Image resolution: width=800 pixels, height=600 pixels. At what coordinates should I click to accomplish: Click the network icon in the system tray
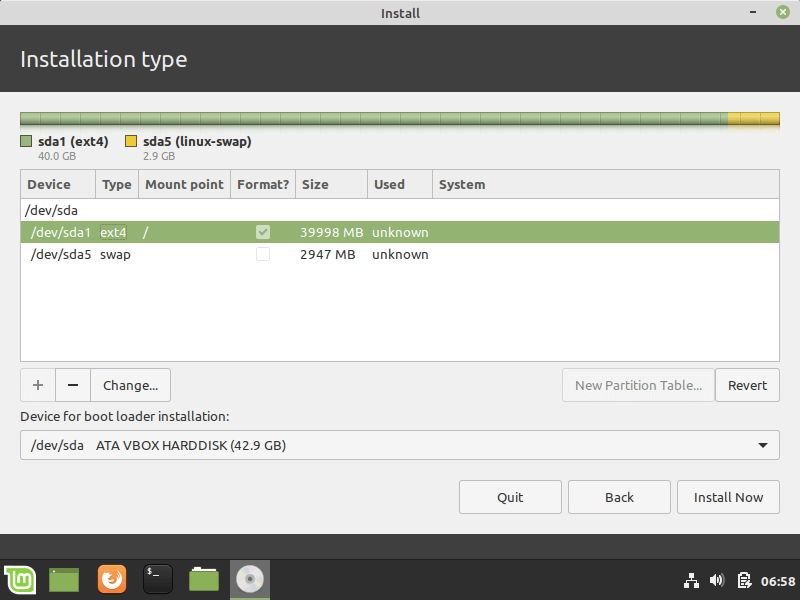(691, 580)
